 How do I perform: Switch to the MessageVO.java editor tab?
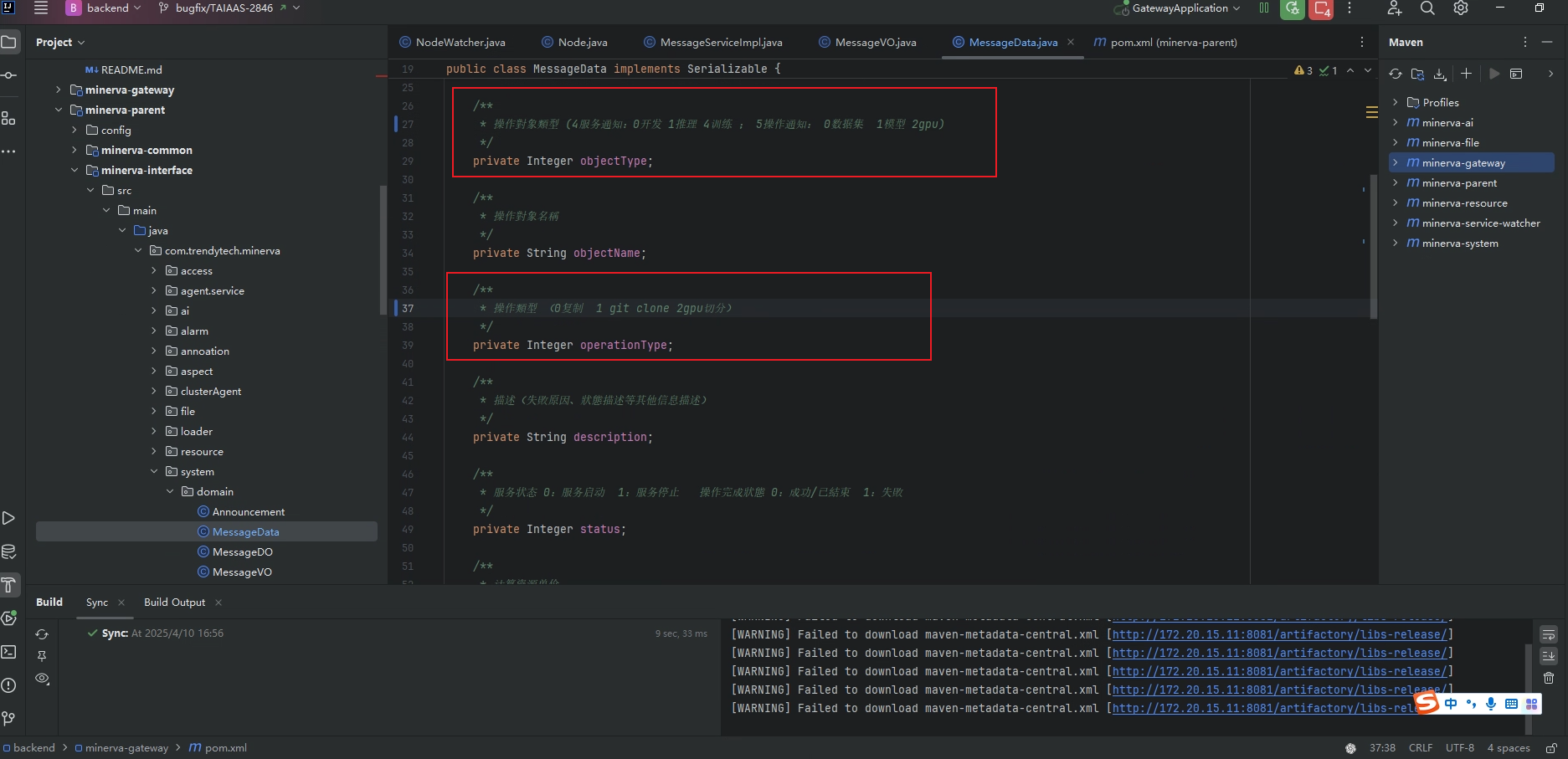point(875,42)
